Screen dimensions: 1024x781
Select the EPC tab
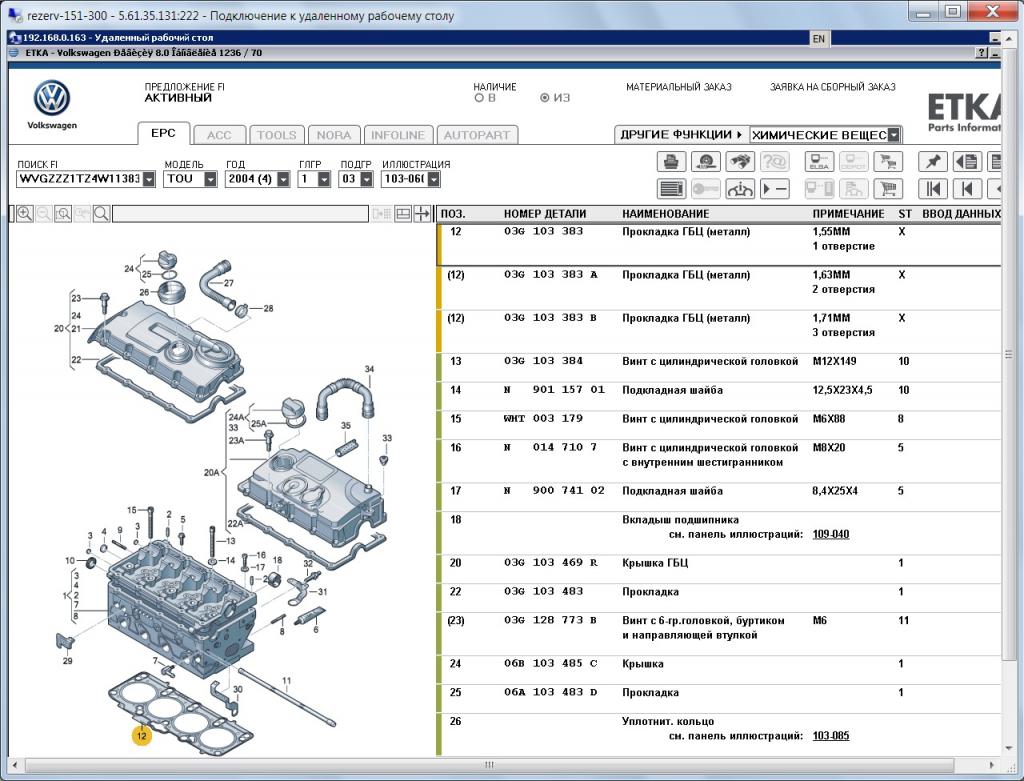point(163,133)
